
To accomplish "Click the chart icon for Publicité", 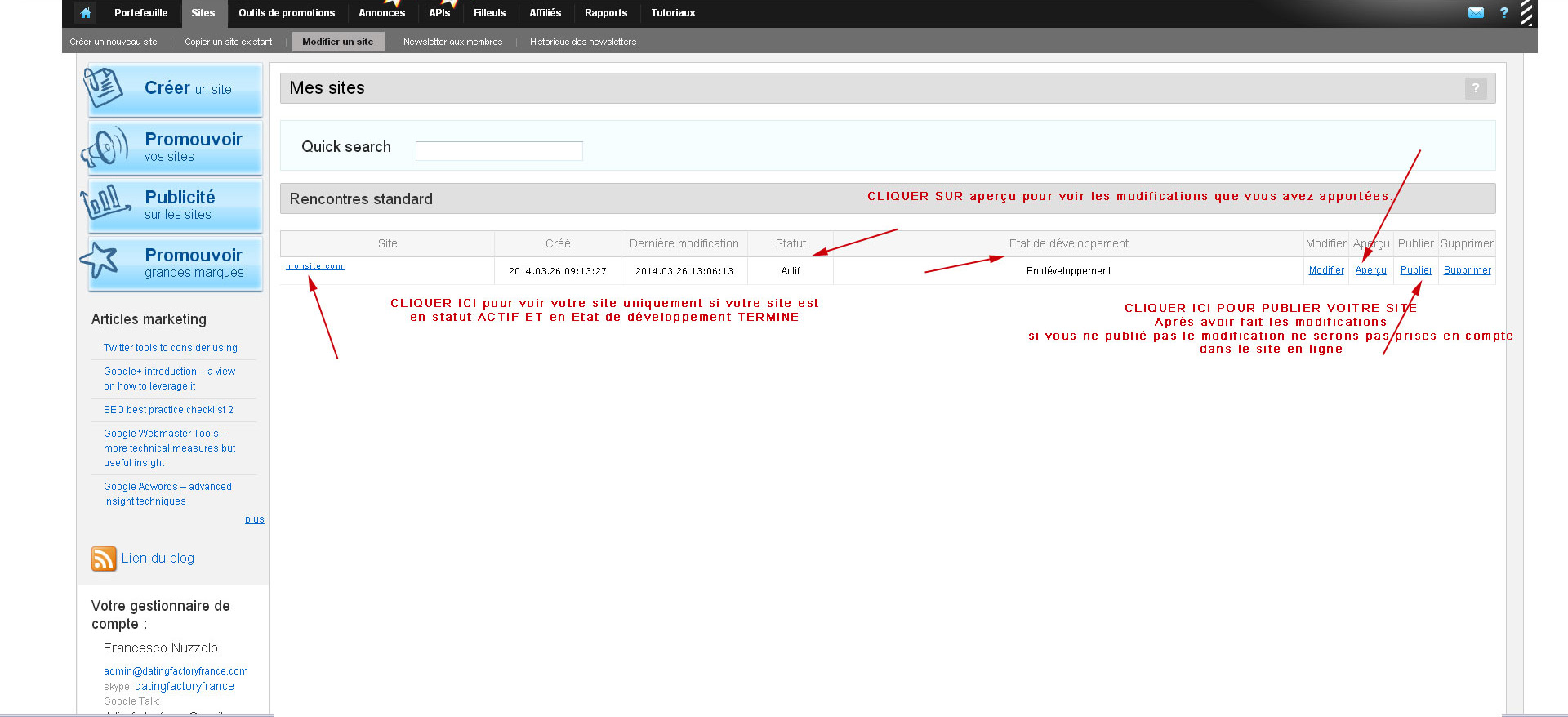I will (x=105, y=202).
